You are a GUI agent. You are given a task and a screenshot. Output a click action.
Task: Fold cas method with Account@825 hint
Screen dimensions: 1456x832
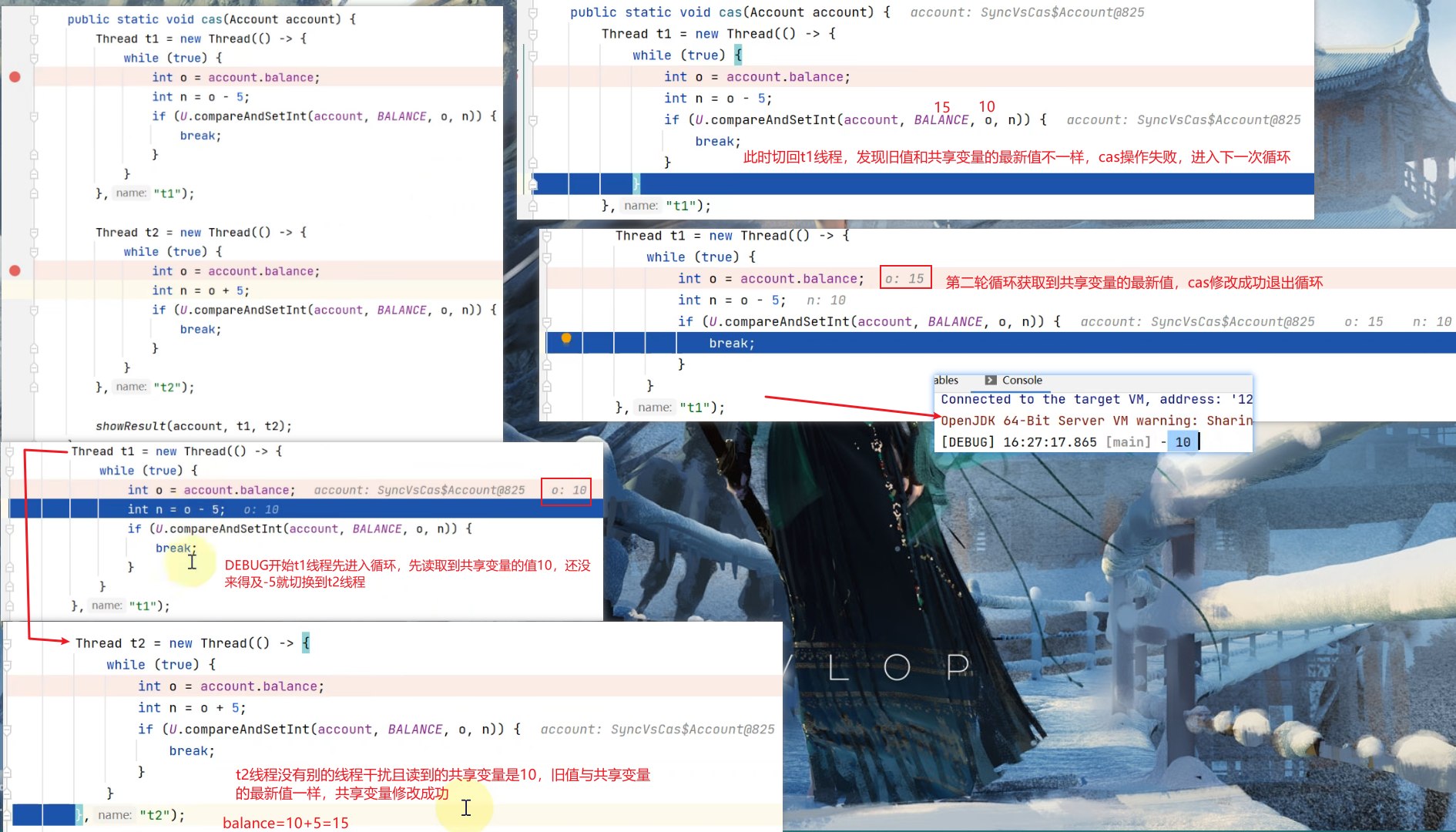coord(533,12)
